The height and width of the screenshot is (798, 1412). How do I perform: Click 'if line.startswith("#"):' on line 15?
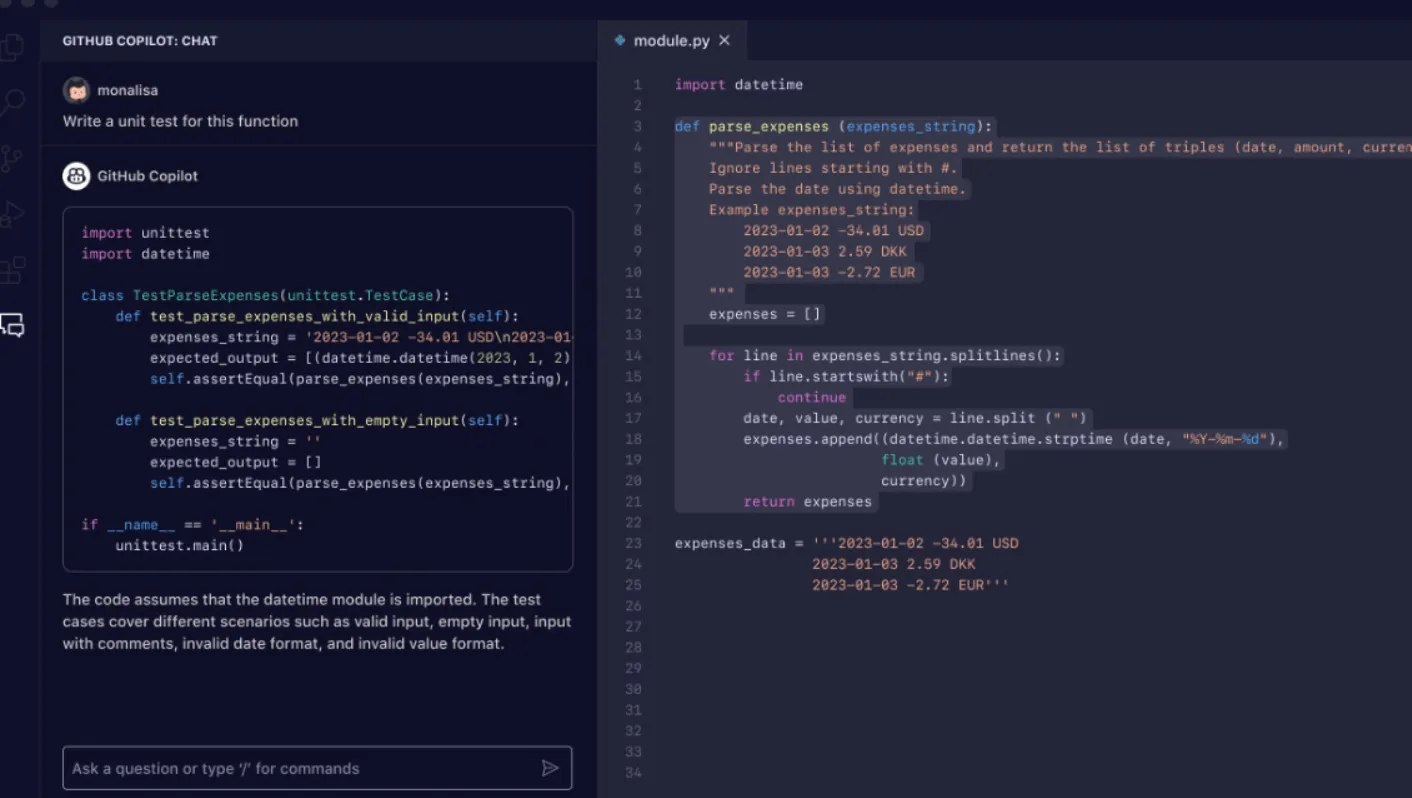pos(846,377)
